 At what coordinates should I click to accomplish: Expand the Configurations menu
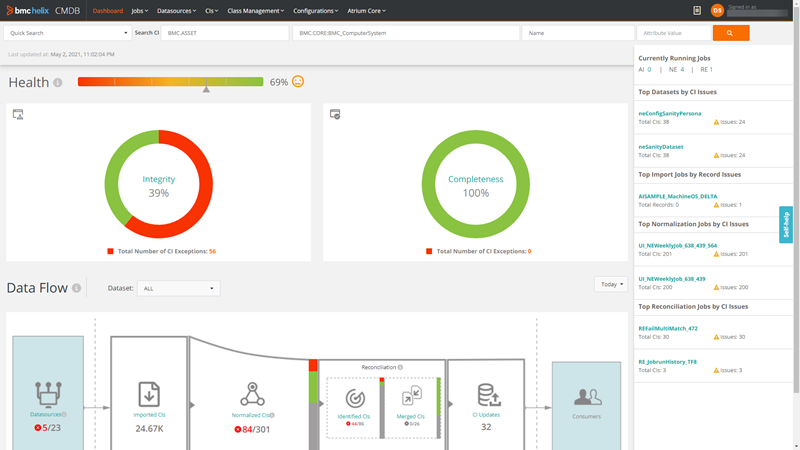click(315, 11)
